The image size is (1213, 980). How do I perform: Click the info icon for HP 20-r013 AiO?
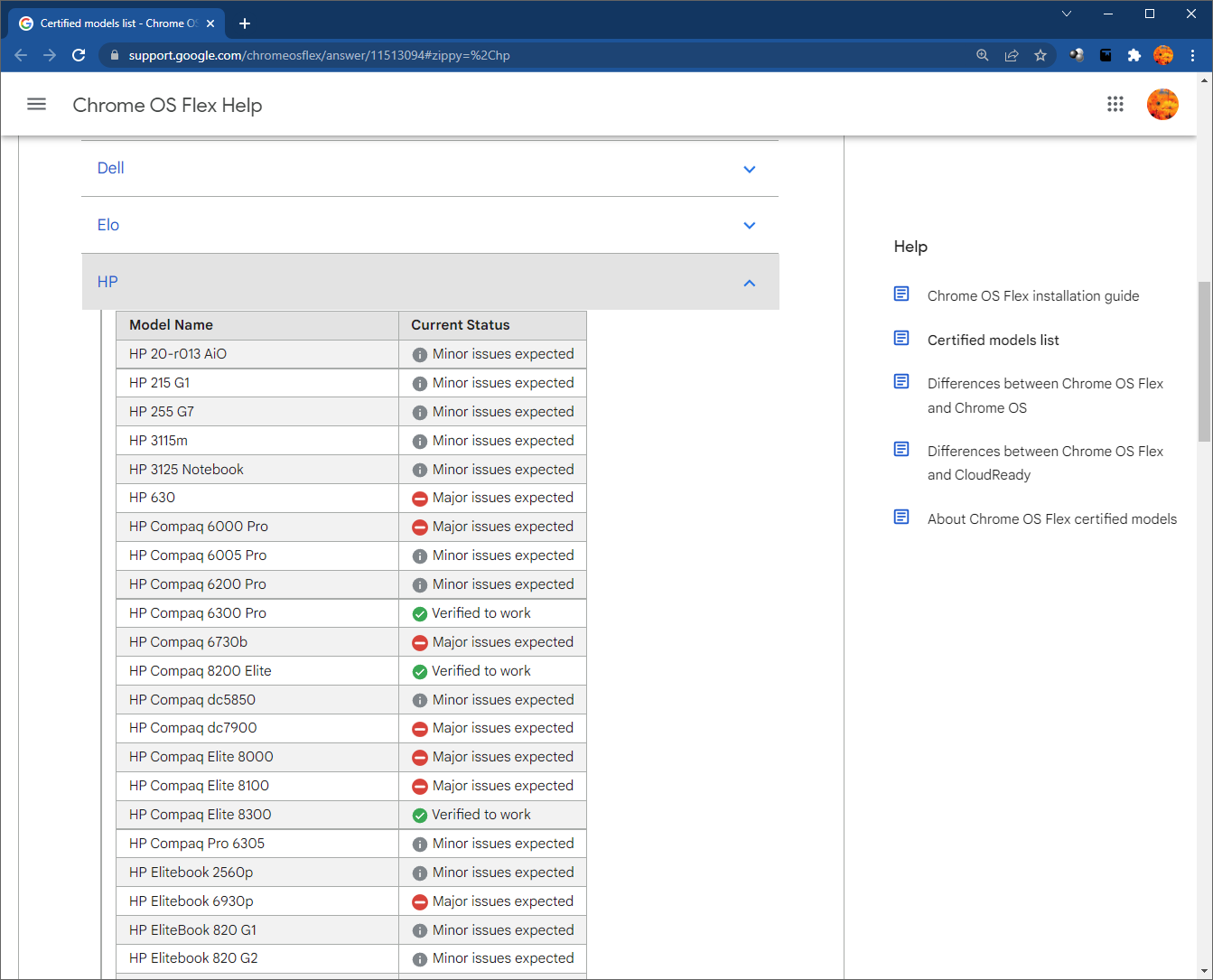(x=419, y=355)
